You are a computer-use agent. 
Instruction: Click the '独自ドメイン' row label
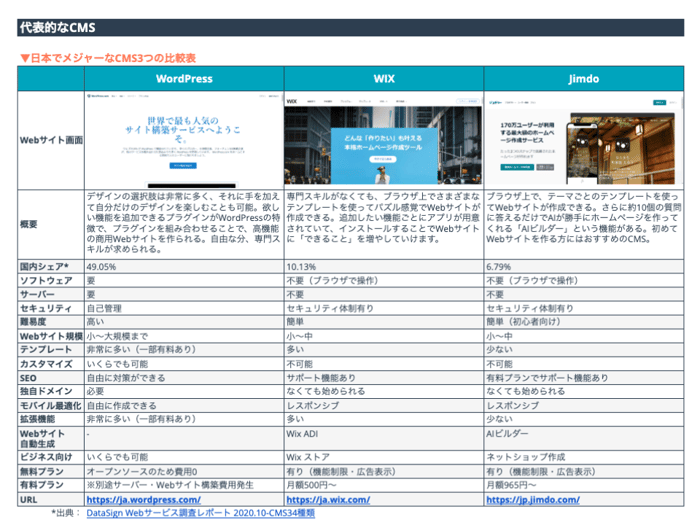(x=46, y=391)
